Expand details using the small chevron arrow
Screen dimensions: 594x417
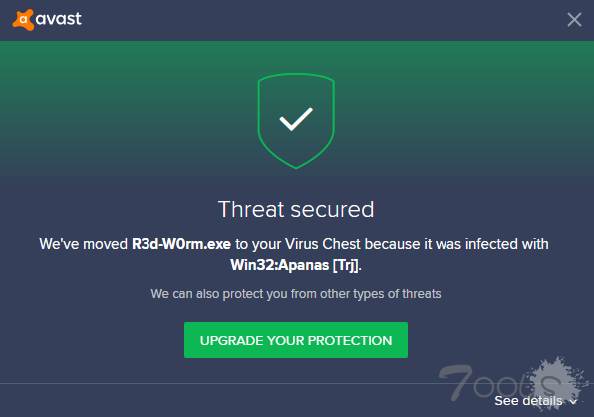(x=573, y=402)
